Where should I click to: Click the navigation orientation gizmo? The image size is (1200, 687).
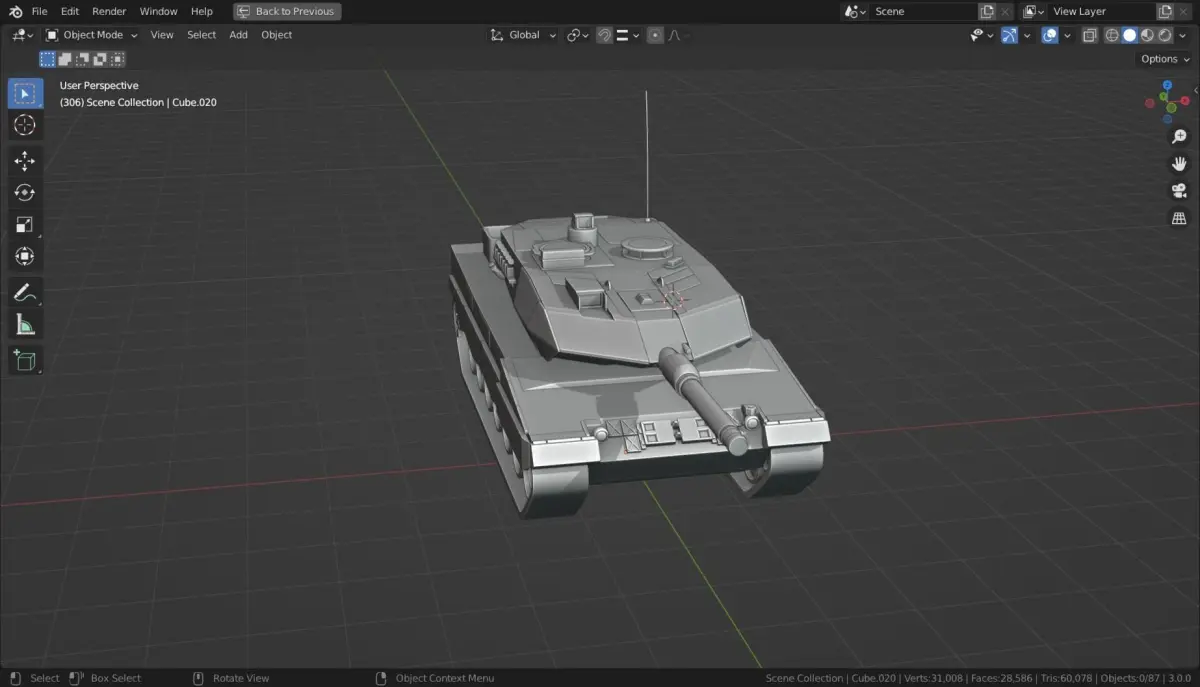[x=1169, y=101]
